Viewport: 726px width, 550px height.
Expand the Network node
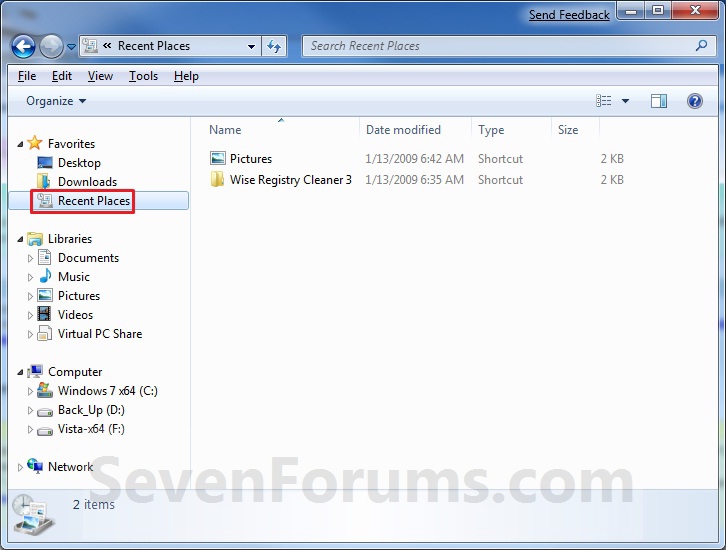pos(20,468)
